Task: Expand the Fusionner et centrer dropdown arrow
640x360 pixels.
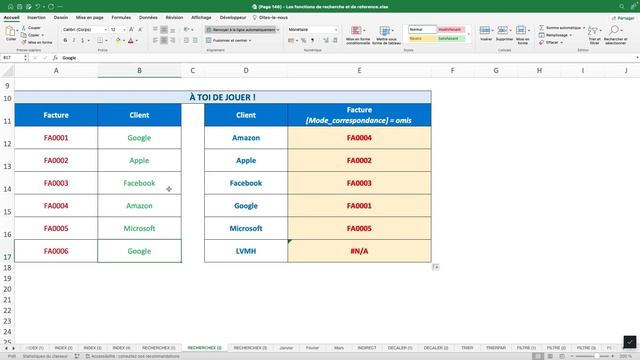Action: point(250,40)
